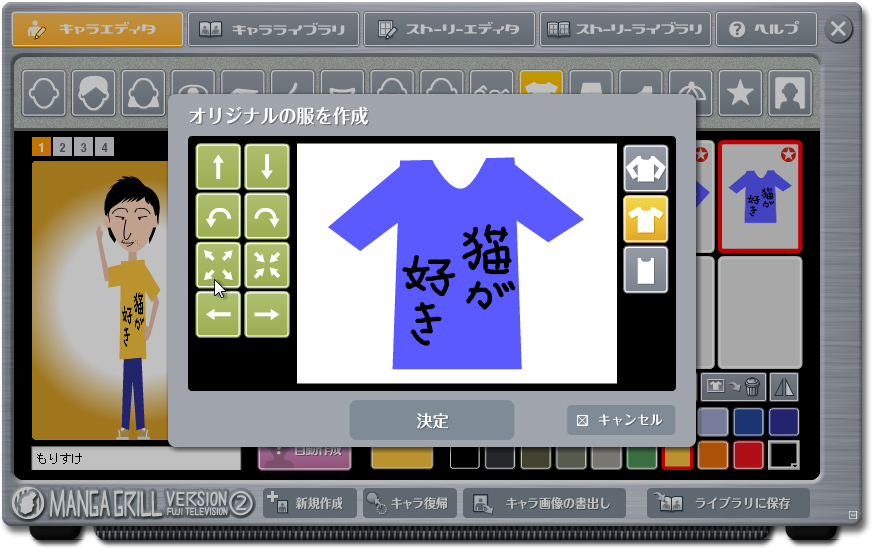Move the shirt design left

click(x=218, y=314)
